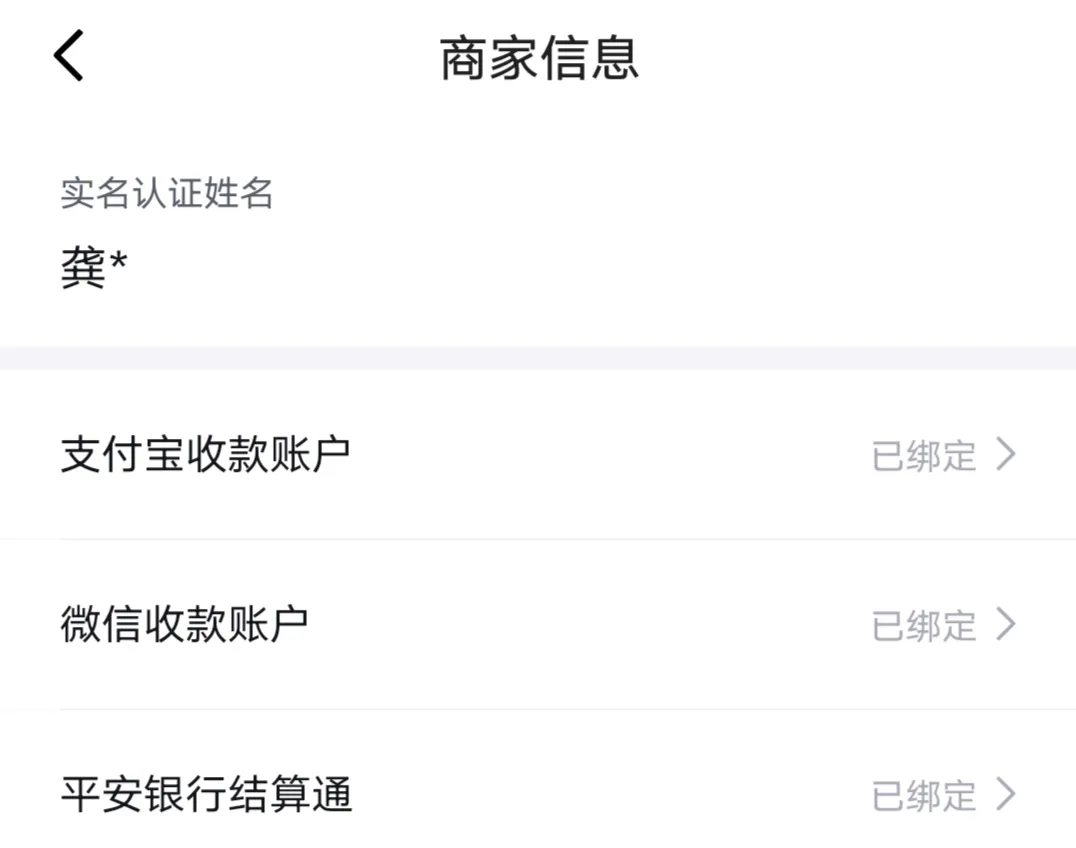
Task: Click the asterisk in the verified name
Action: [x=119, y=261]
